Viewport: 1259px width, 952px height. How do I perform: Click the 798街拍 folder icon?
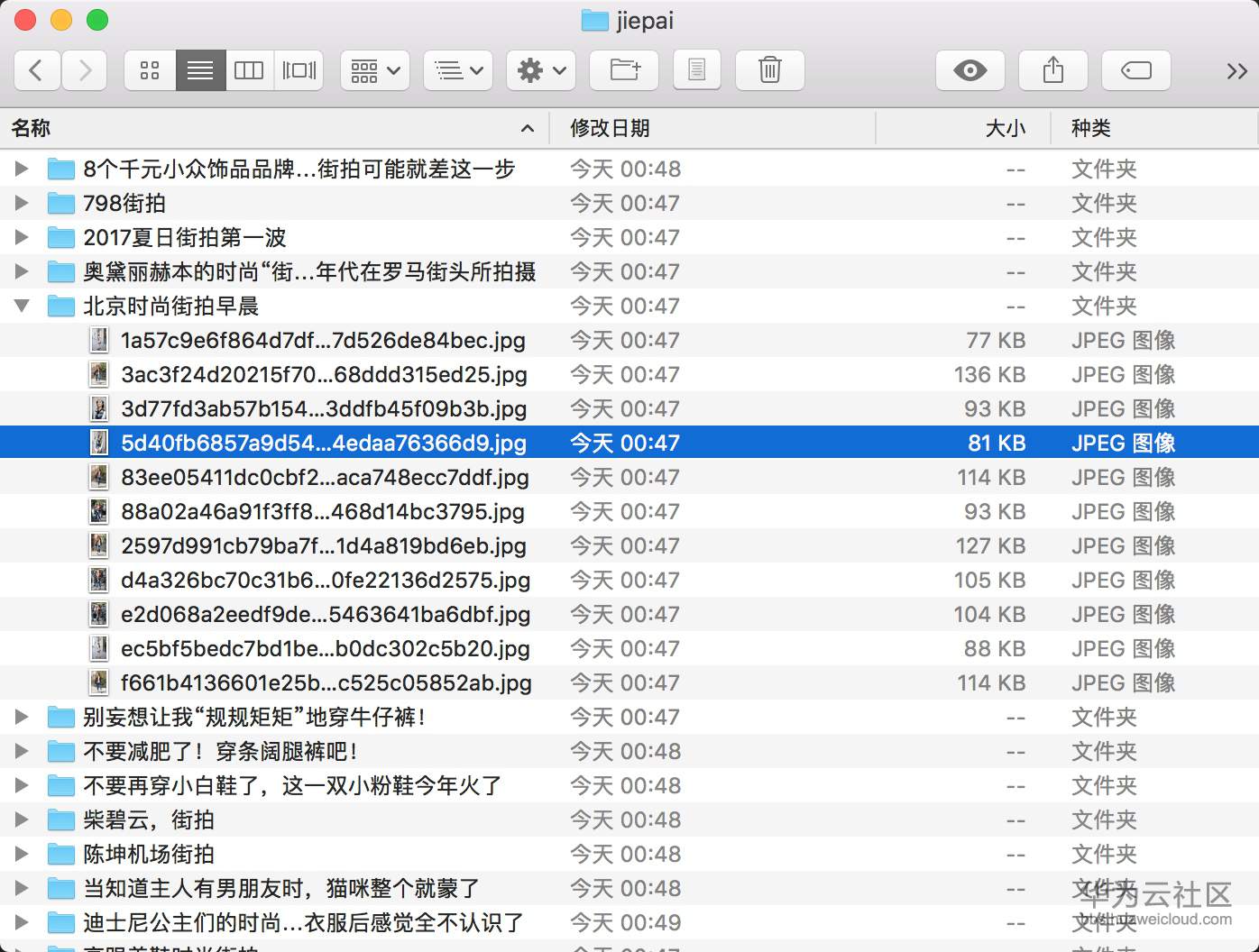60,203
